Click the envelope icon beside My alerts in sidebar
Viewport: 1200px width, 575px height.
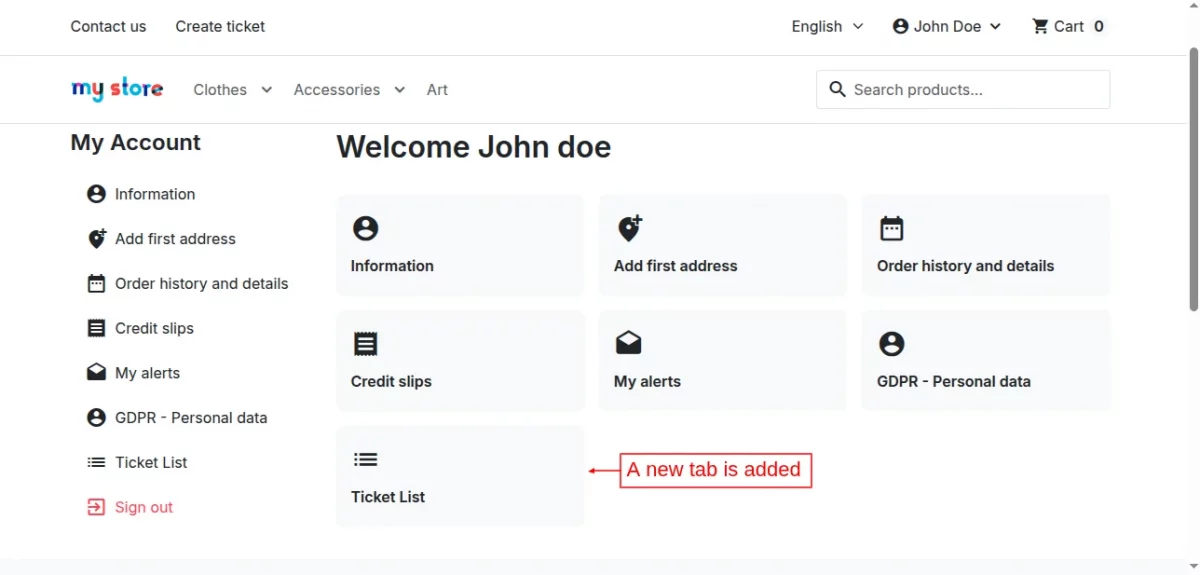tap(96, 373)
